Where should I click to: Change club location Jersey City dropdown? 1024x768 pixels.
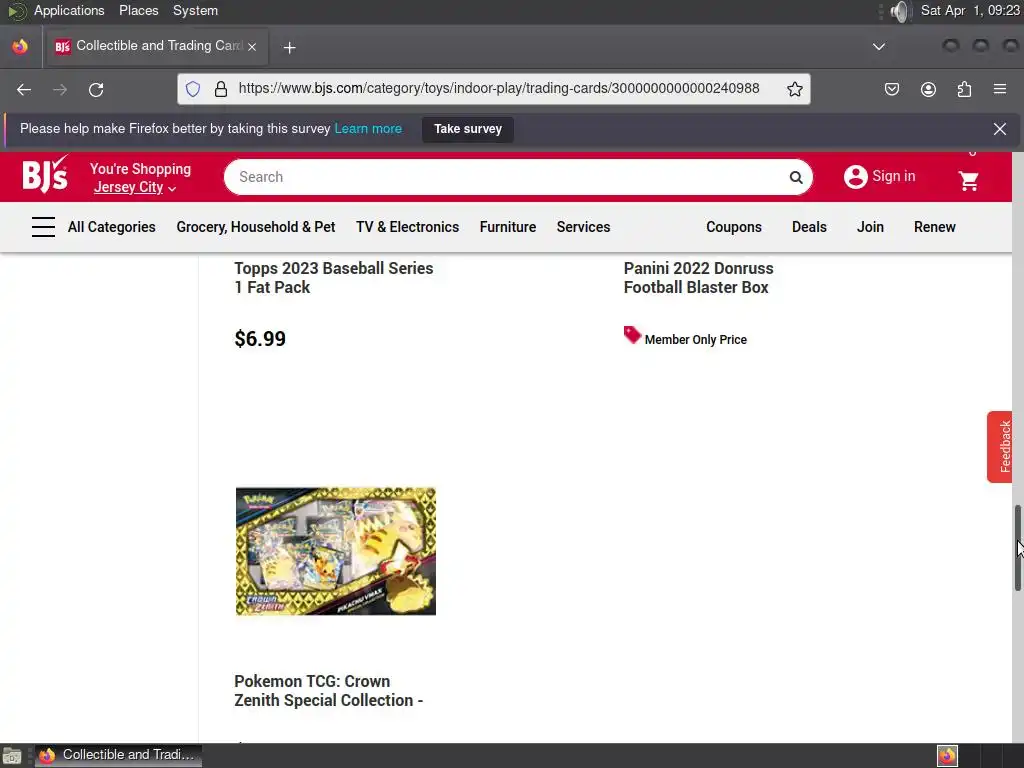click(x=135, y=187)
